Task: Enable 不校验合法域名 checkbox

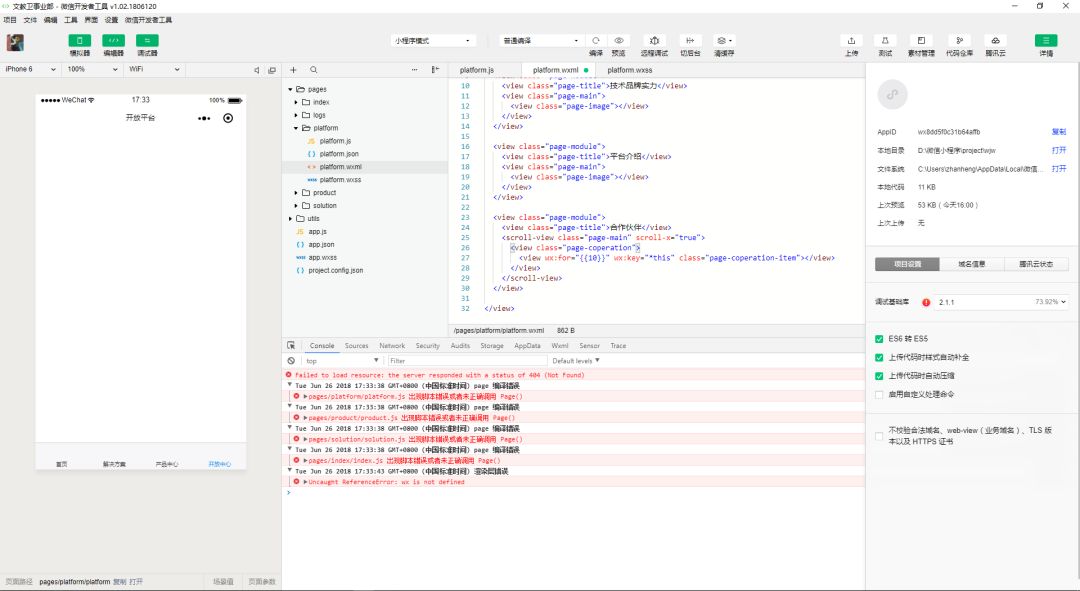Action: [x=879, y=436]
